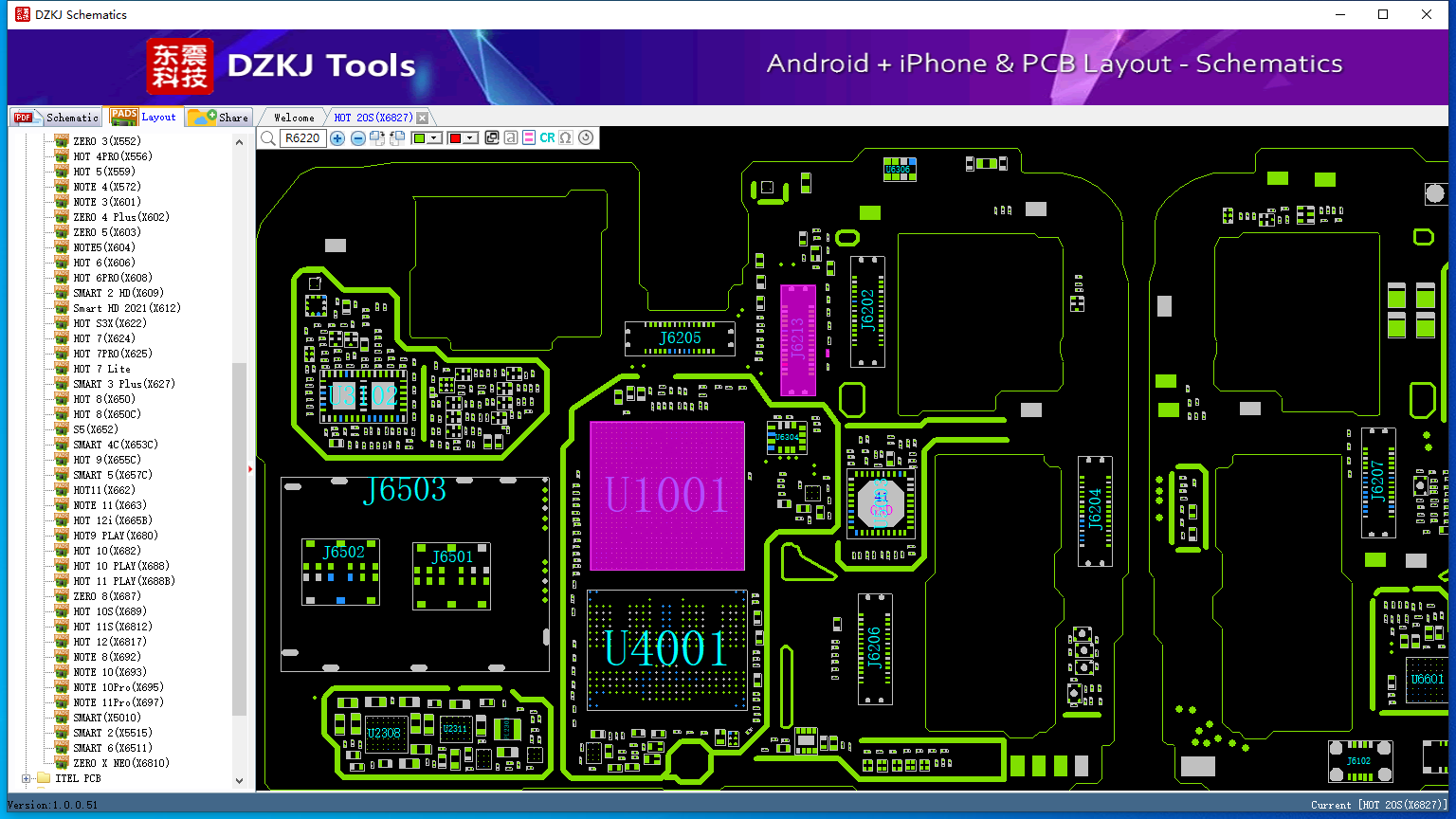
Task: Select Smart HD 2021(X612) entry
Action: coord(127,308)
